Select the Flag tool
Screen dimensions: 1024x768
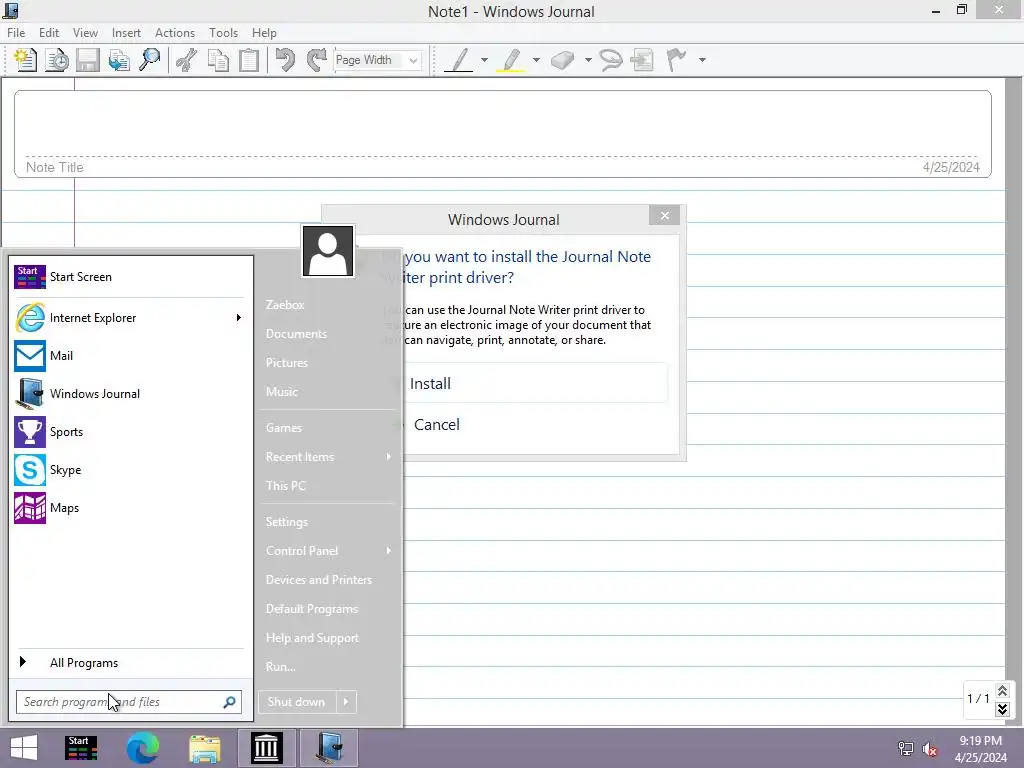(677, 60)
